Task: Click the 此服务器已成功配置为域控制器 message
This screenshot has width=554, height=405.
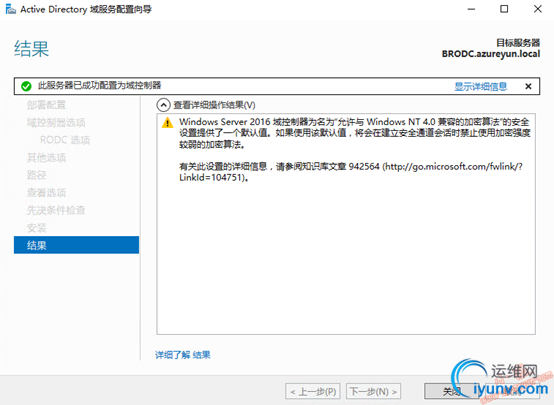Action: tap(99, 86)
